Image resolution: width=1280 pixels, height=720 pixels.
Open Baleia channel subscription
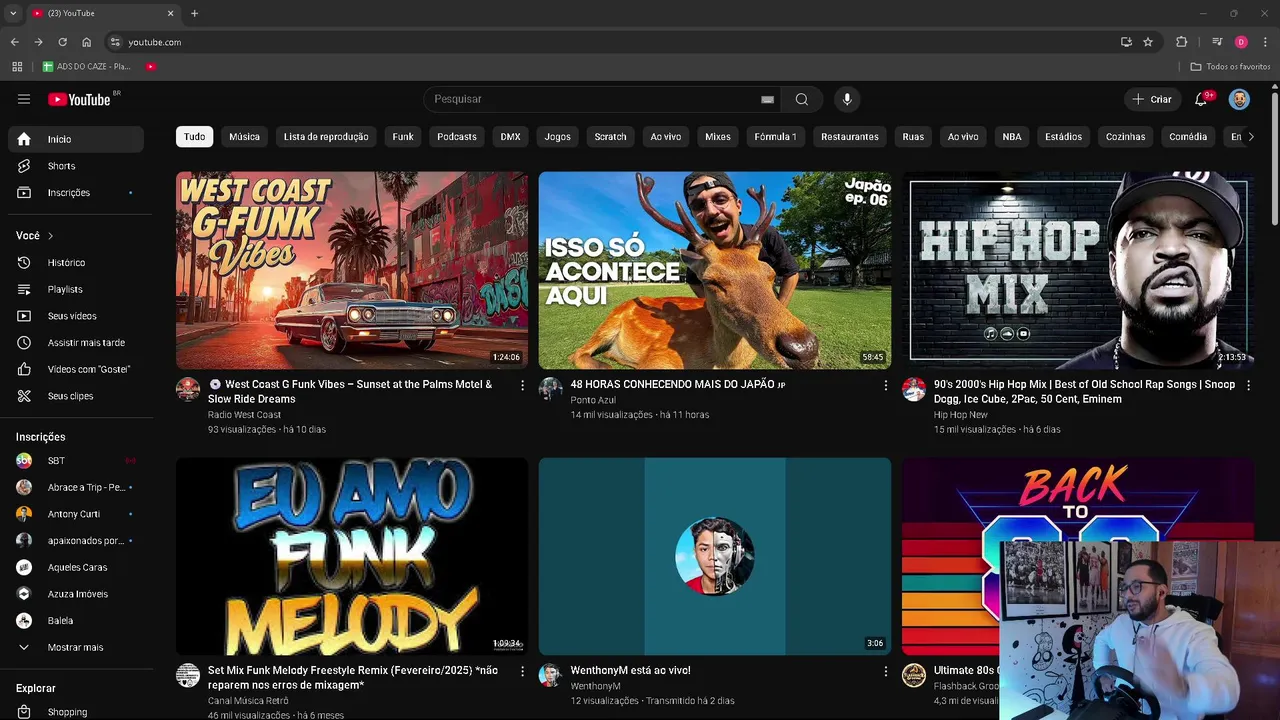76,620
